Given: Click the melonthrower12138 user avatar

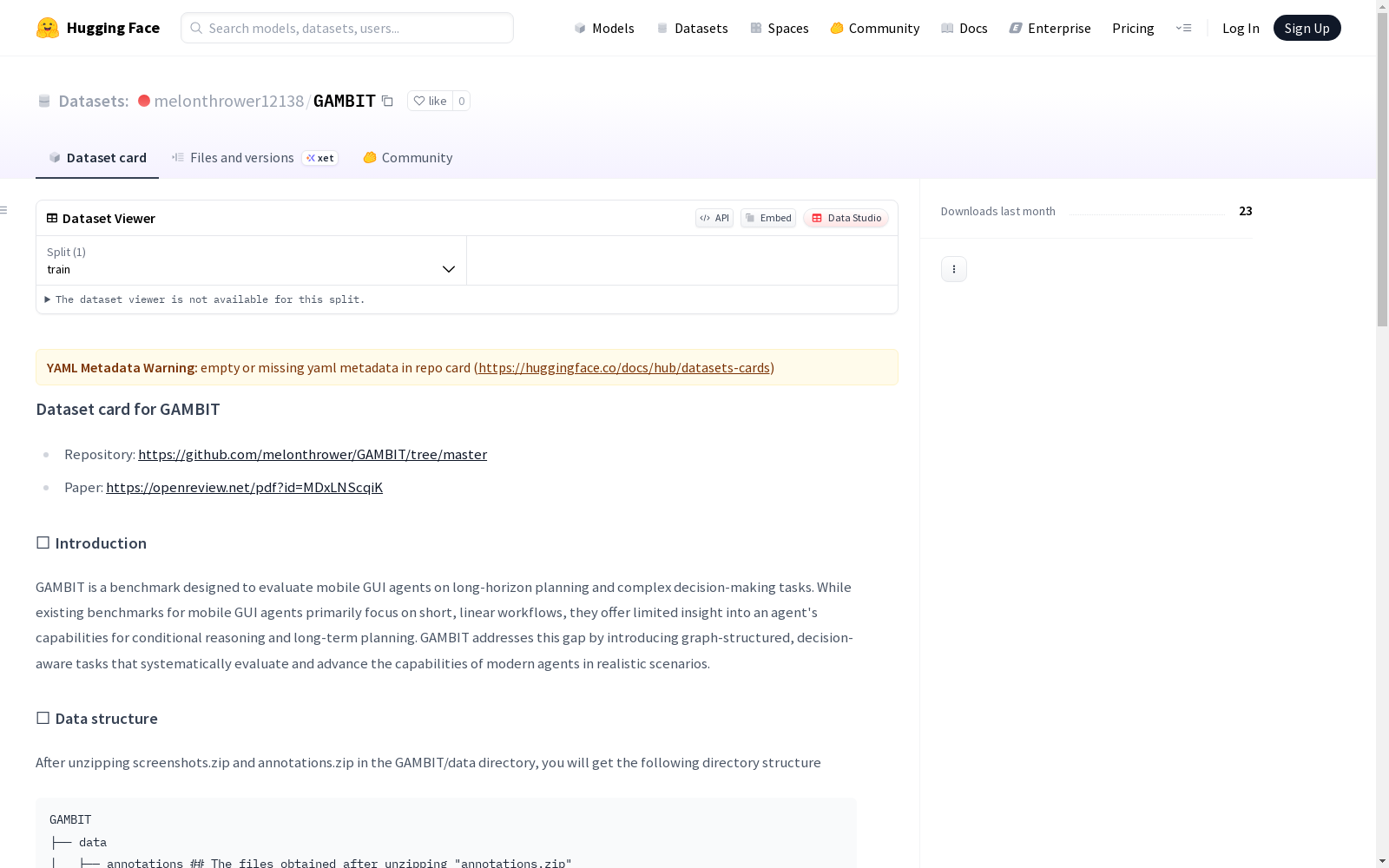Looking at the screenshot, I should (144, 101).
